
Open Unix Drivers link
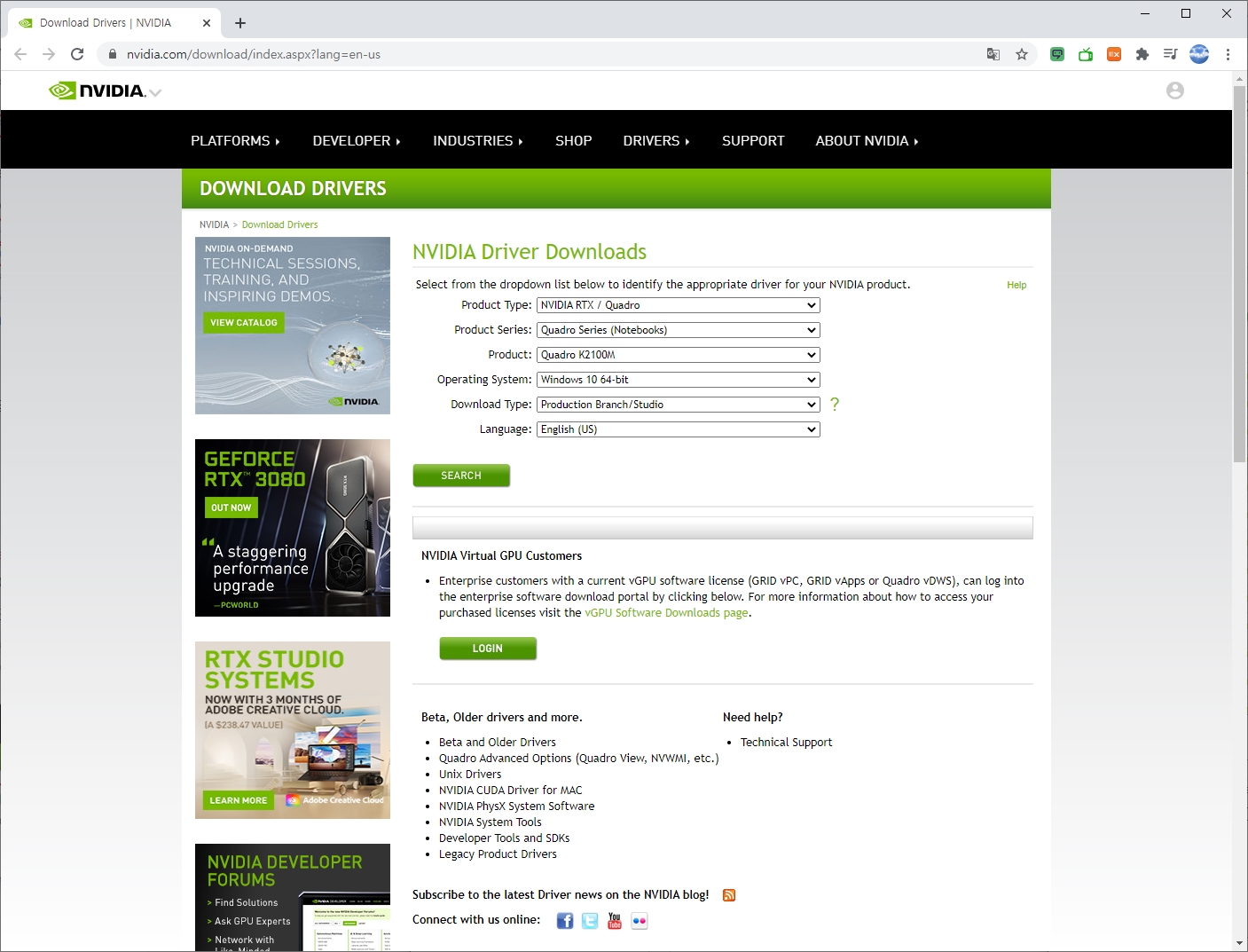click(470, 775)
